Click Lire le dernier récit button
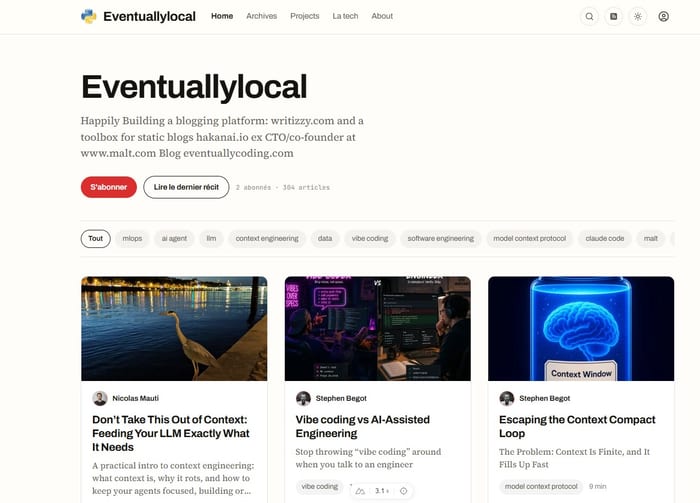The height and width of the screenshot is (503, 700). point(186,187)
